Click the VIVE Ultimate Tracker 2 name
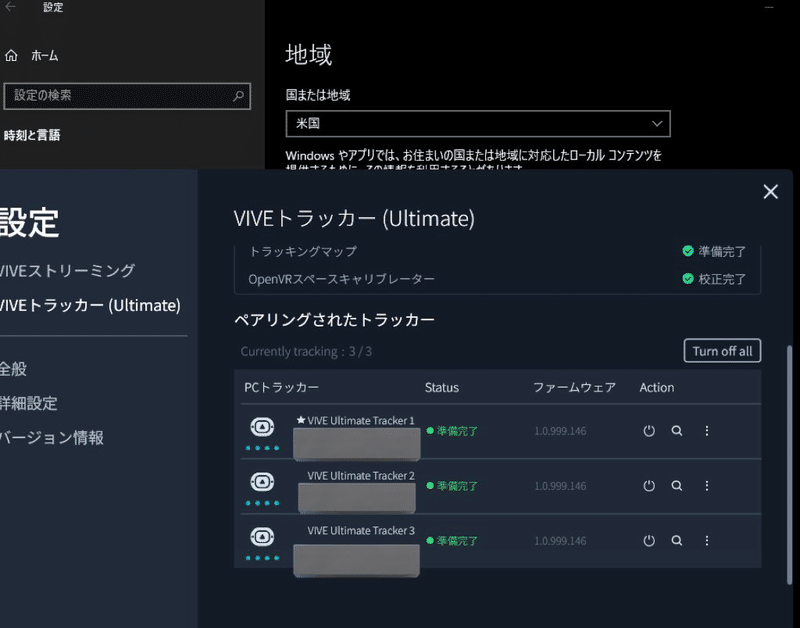800x628 pixels. [x=361, y=475]
